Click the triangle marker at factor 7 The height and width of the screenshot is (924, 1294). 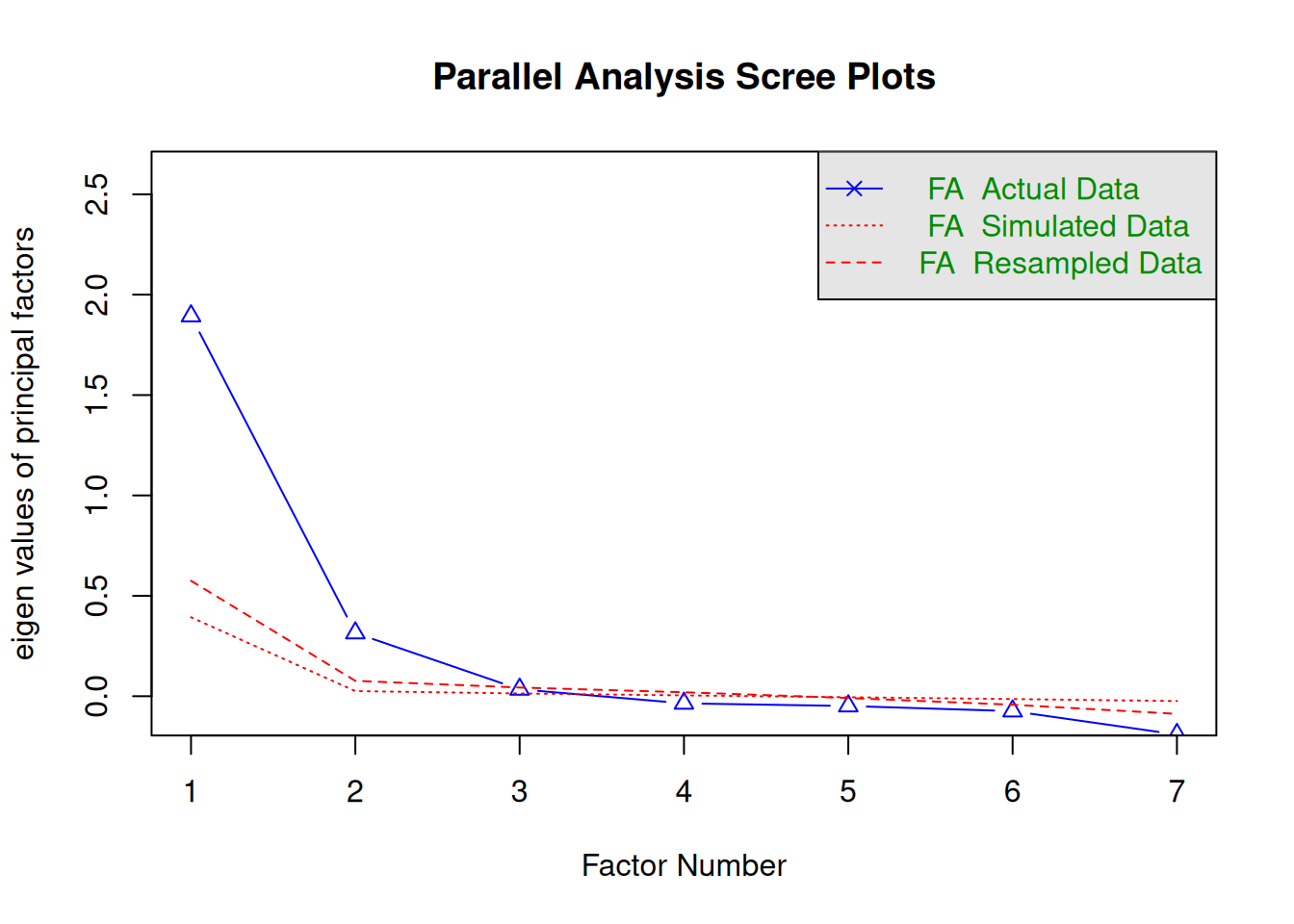click(1176, 731)
